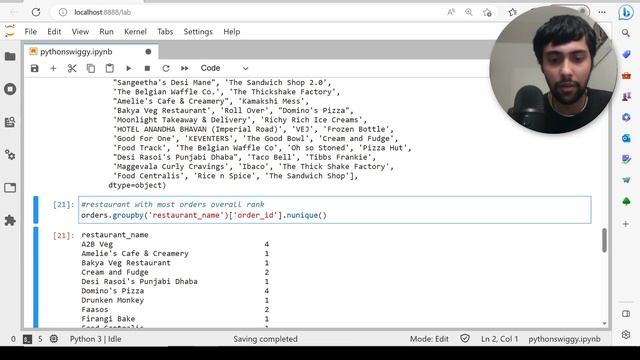View site information icon in address bar
The image size is (640, 360).
[63, 12]
